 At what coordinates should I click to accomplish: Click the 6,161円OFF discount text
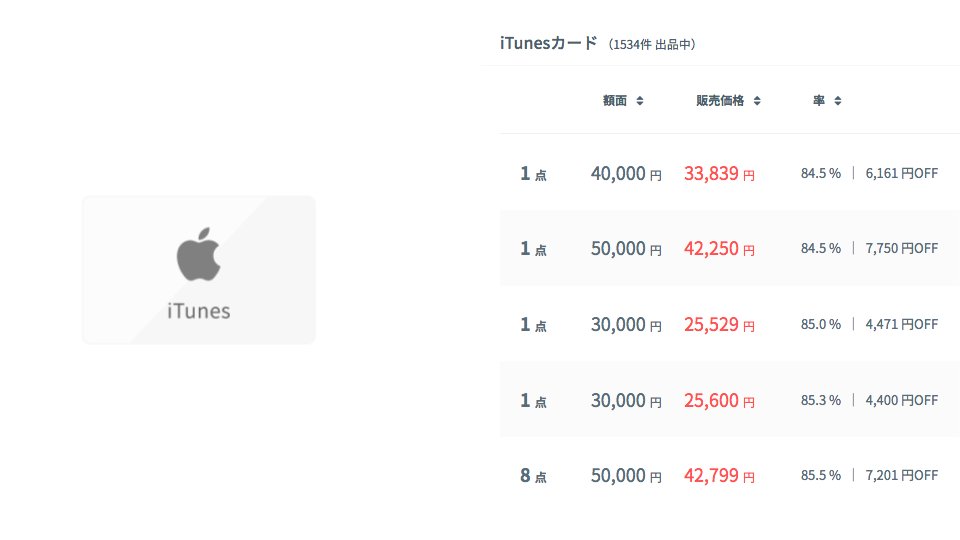[x=901, y=173]
